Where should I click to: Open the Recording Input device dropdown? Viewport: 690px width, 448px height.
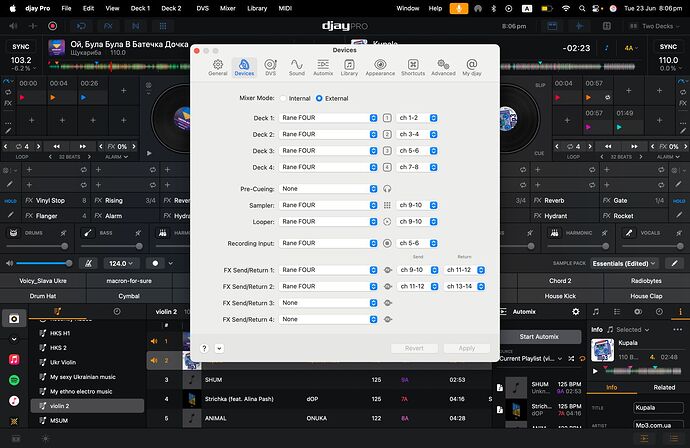328,243
